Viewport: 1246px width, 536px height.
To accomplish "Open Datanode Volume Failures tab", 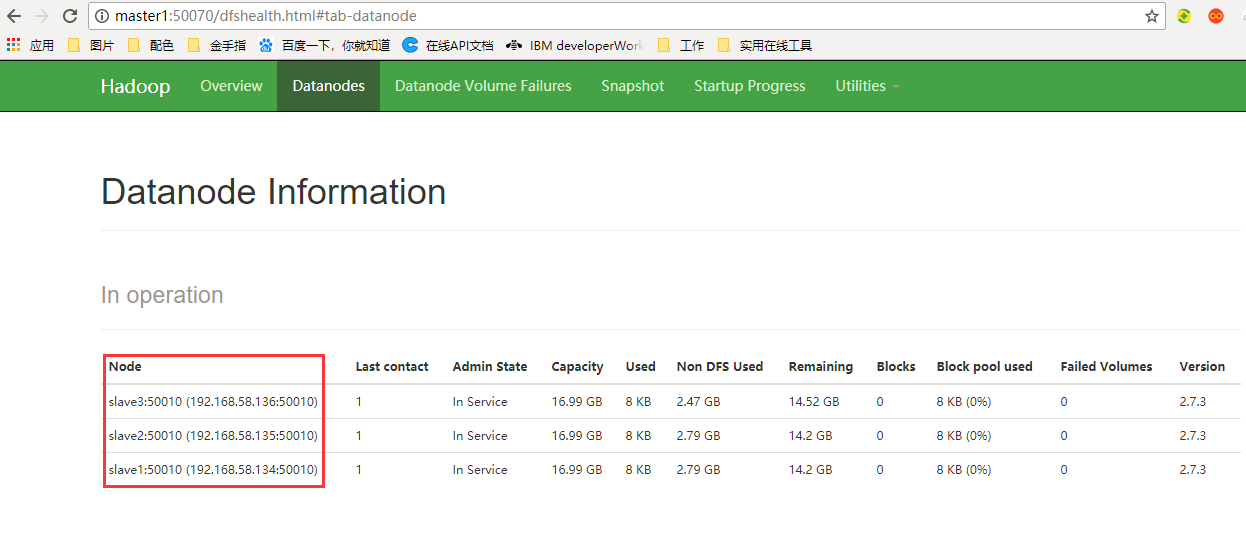I will [483, 86].
